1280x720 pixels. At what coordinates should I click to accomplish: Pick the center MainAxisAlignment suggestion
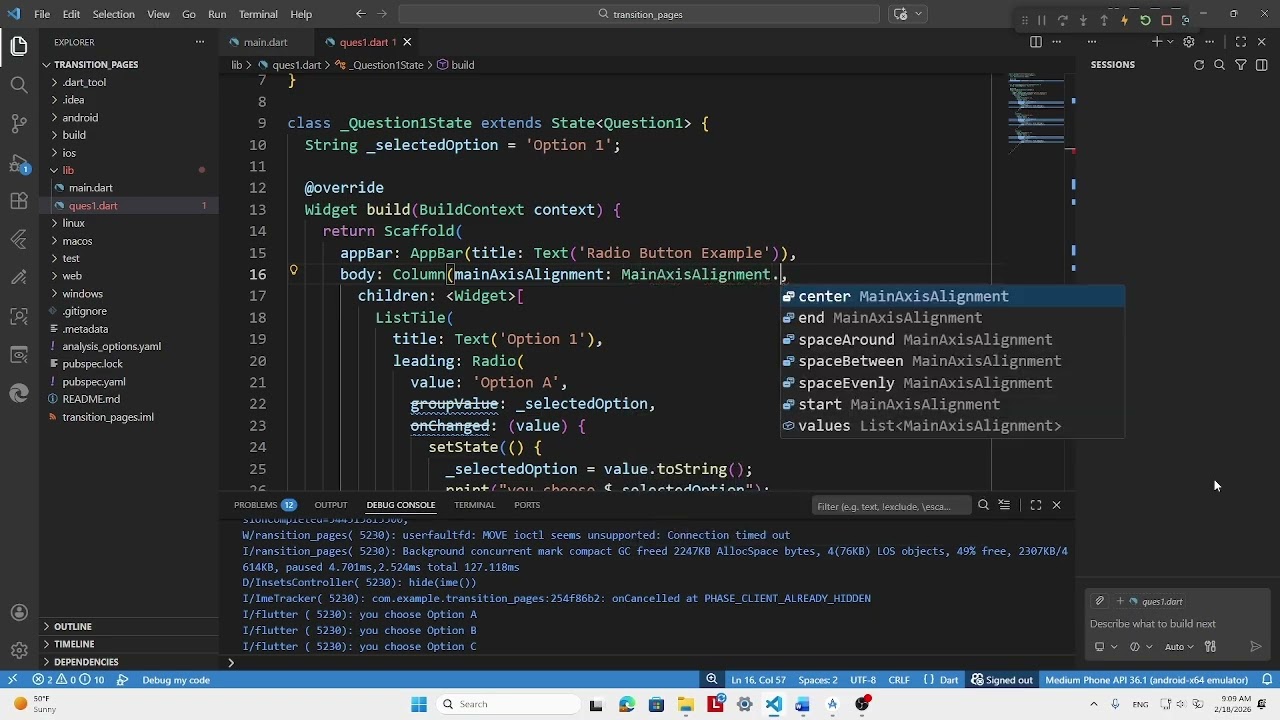coord(952,296)
